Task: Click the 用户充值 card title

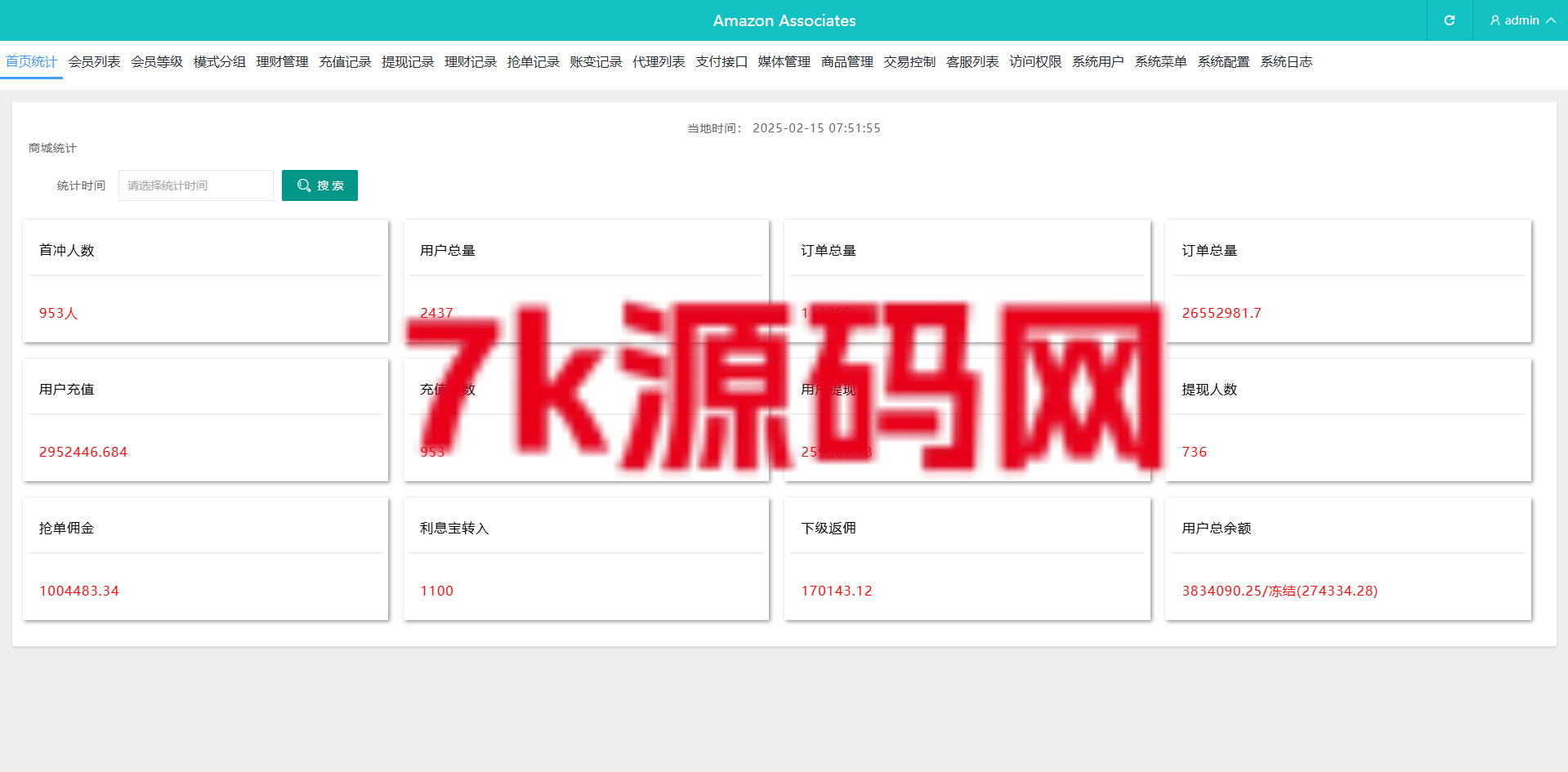Action: [67, 390]
